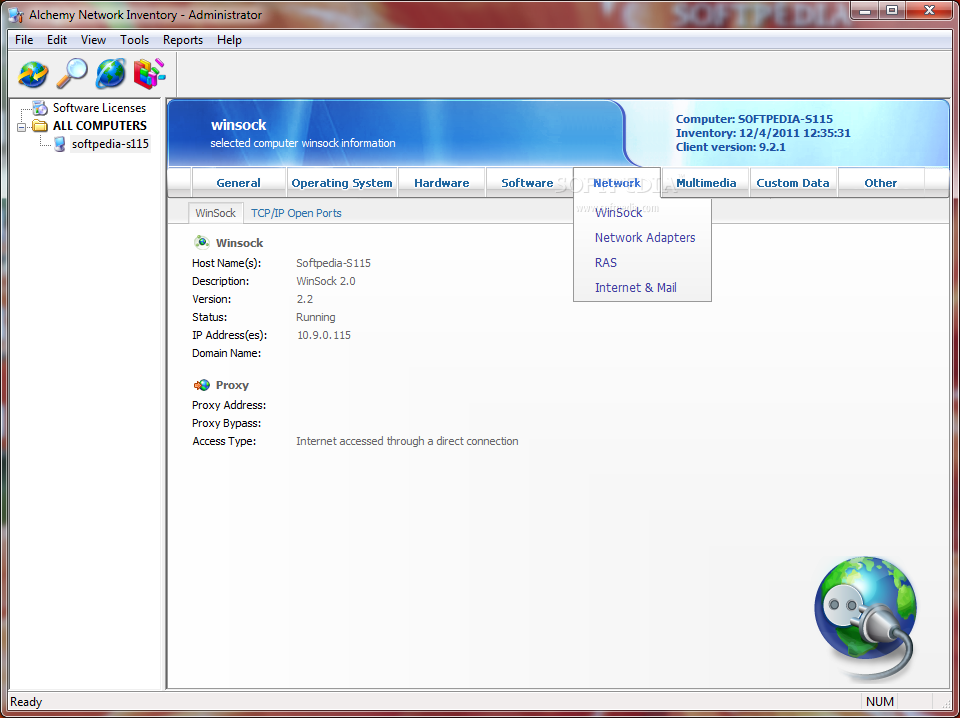The height and width of the screenshot is (718, 960).
Task: Switch to the Hardware tab
Action: click(x=441, y=182)
